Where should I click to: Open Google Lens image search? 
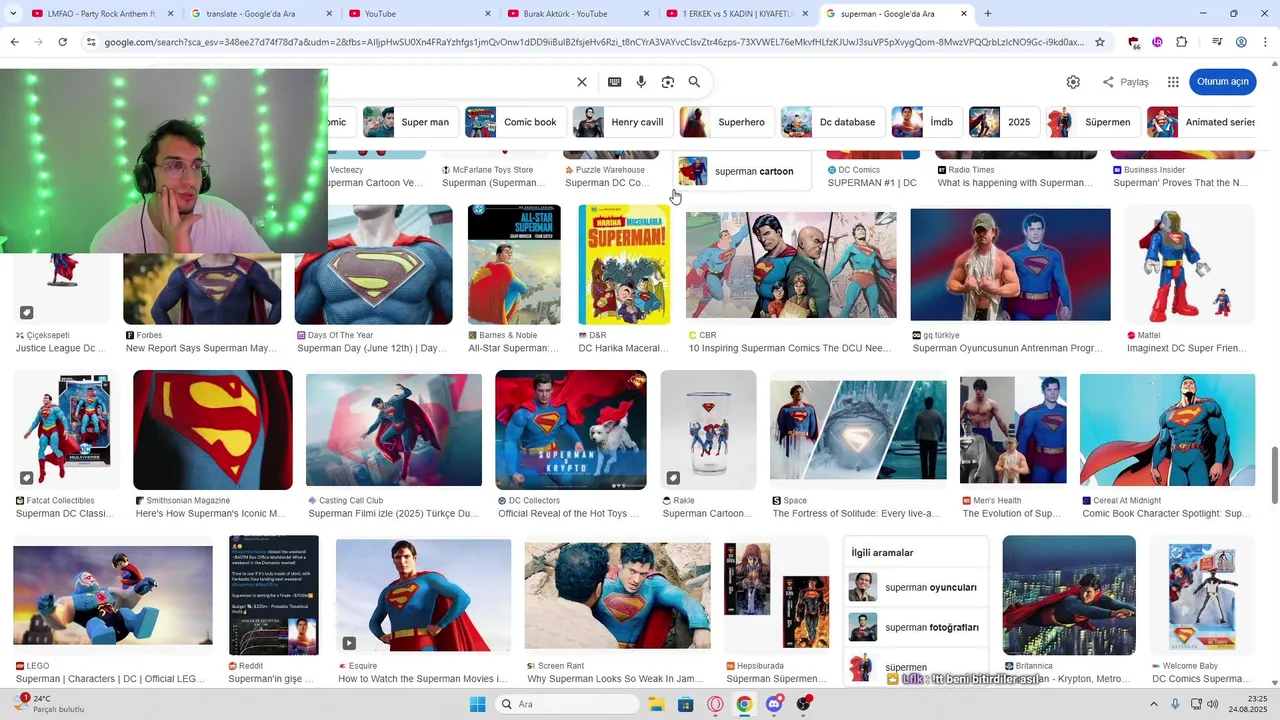click(668, 82)
